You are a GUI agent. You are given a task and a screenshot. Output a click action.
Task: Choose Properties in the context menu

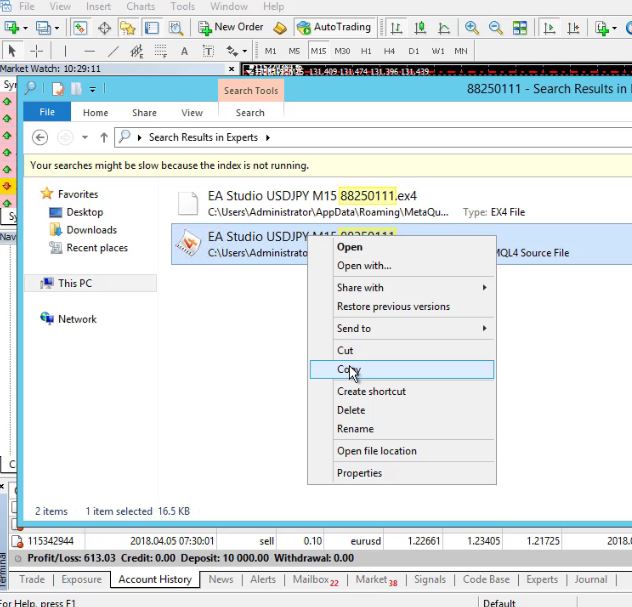(x=401, y=473)
